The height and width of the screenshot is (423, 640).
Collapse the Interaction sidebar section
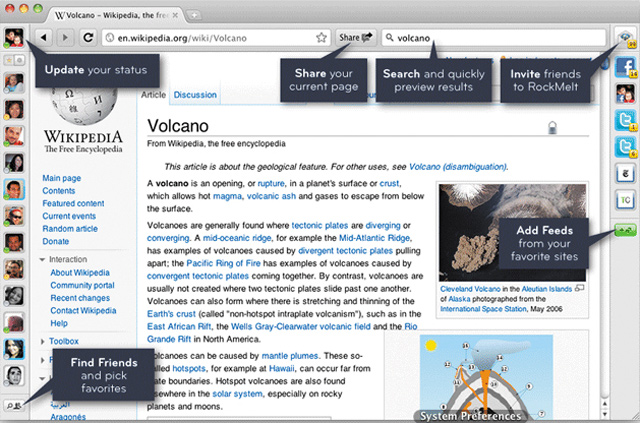click(x=42, y=260)
